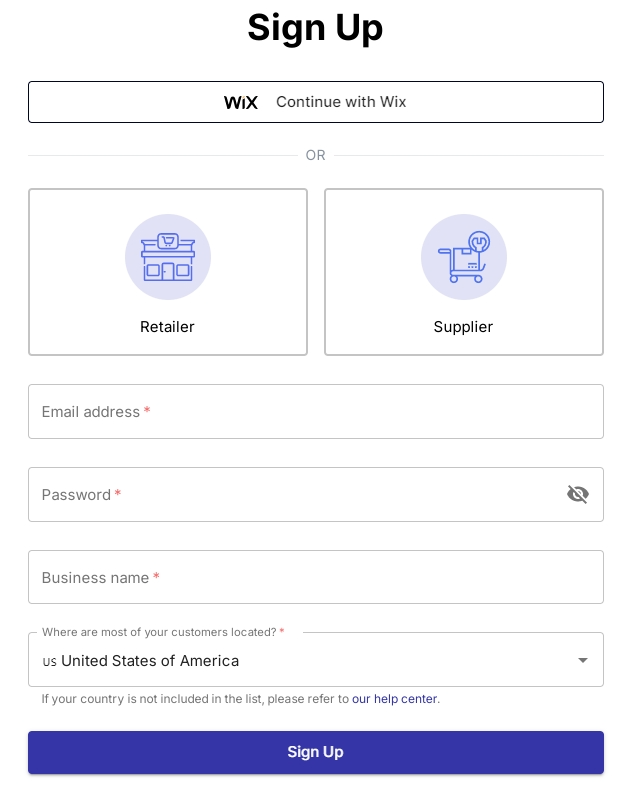Focus the Email address field
Screen dimensions: 633x793
315,411
